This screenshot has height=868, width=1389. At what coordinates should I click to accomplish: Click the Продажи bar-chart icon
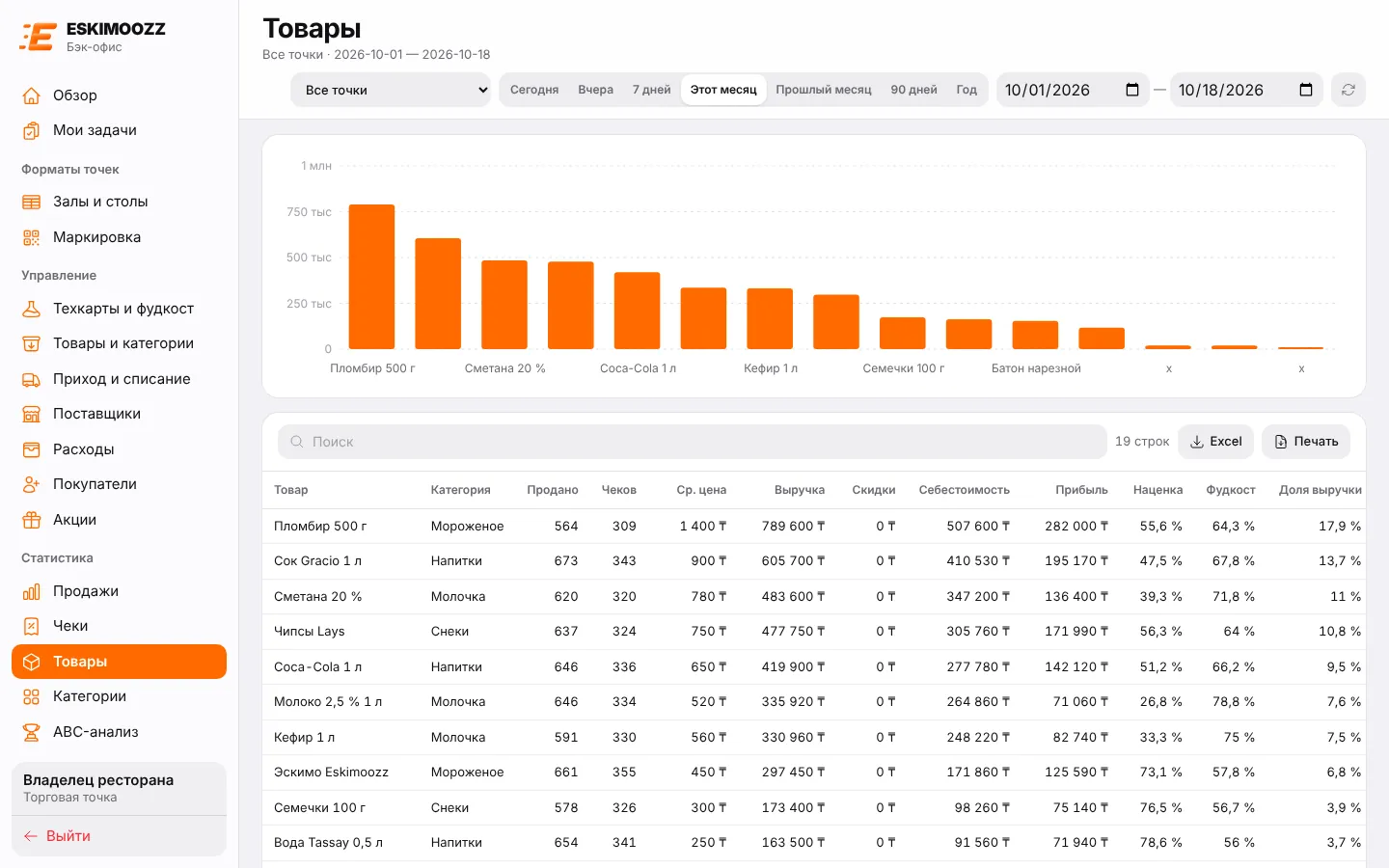point(32,591)
